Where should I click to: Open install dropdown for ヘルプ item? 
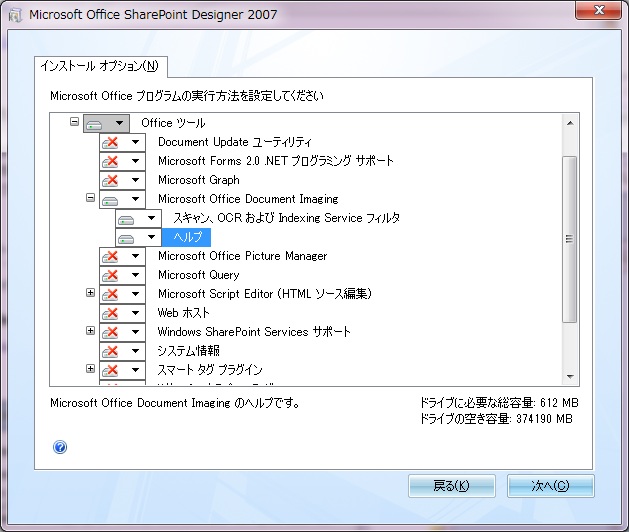pyautogui.click(x=150, y=237)
